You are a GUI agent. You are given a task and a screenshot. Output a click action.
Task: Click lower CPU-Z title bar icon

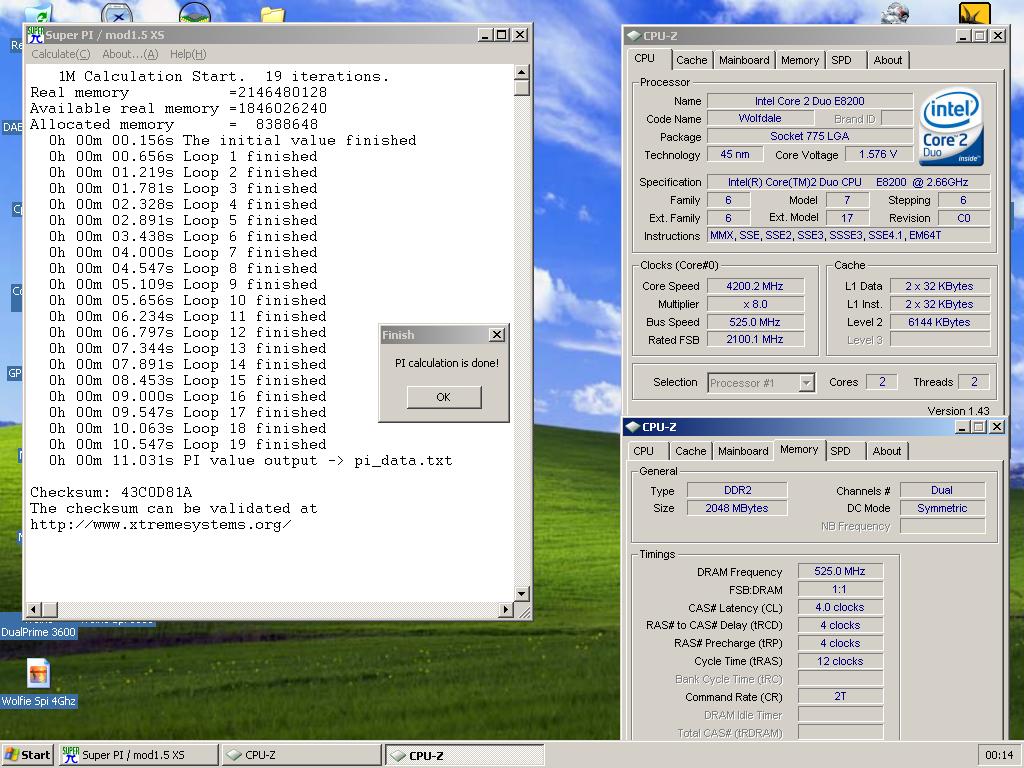(x=632, y=427)
